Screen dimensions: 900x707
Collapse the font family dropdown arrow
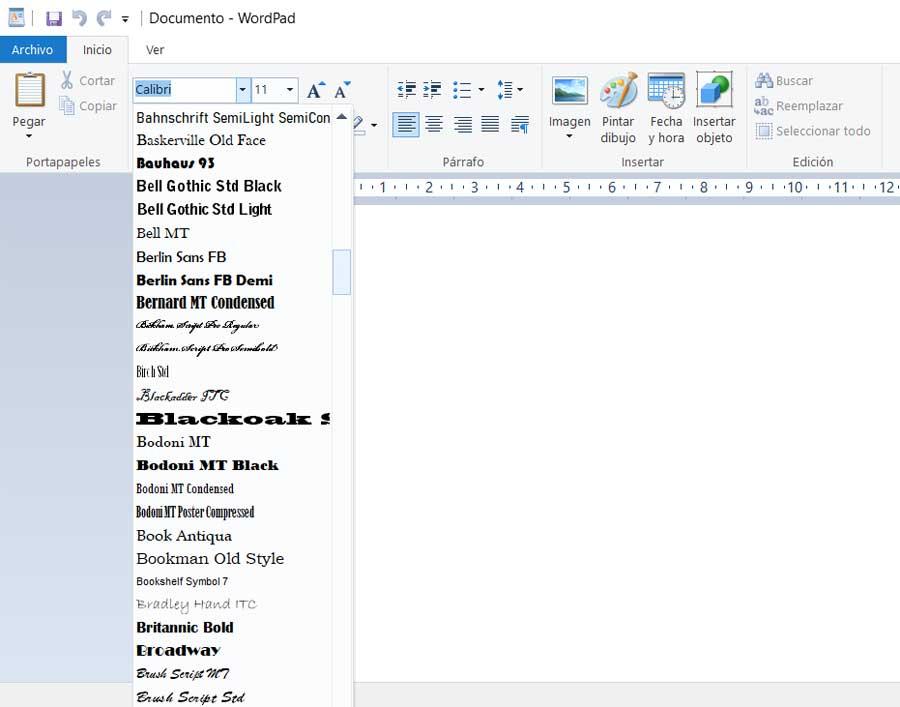click(x=243, y=90)
